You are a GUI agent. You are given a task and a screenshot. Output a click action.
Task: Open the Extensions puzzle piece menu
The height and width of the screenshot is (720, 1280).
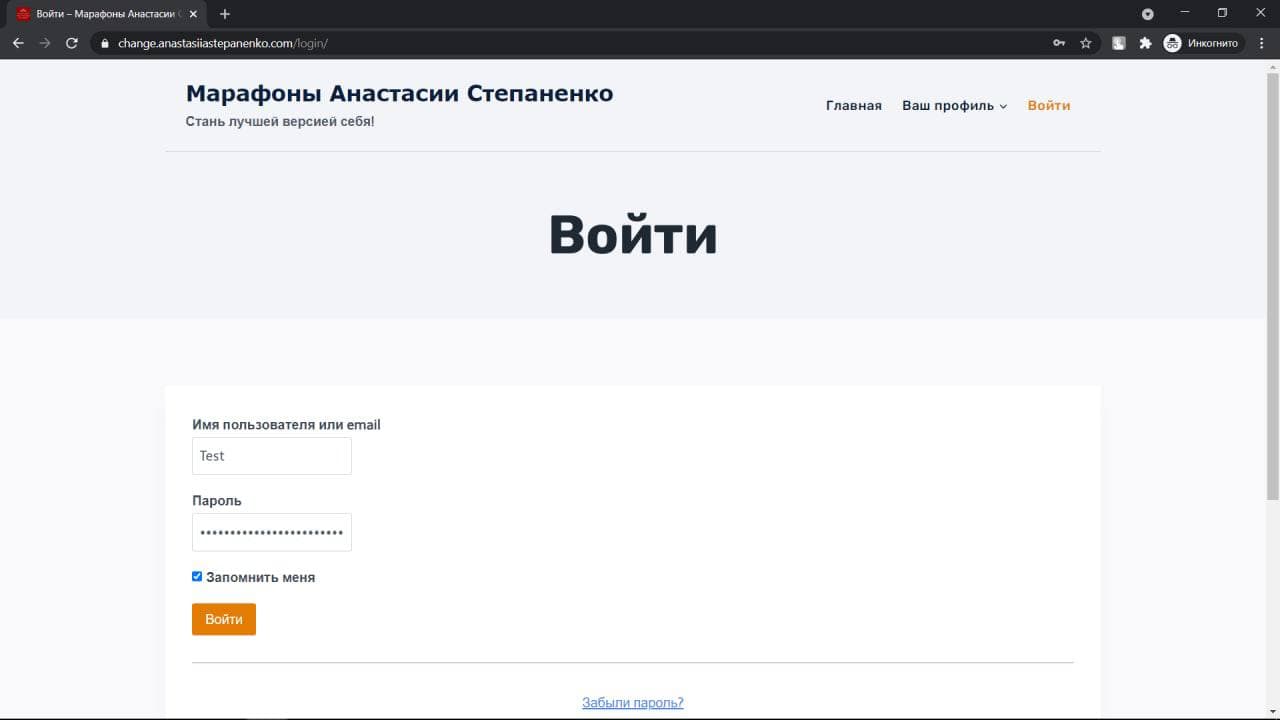pos(1145,43)
